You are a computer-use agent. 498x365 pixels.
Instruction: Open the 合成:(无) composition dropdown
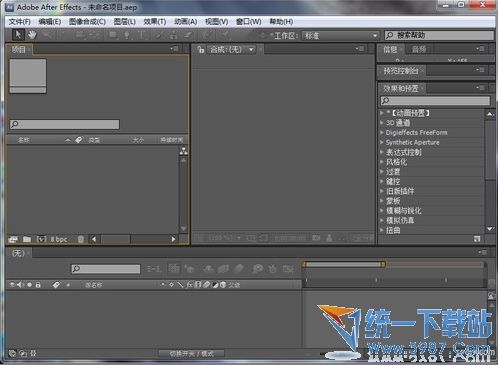232,50
